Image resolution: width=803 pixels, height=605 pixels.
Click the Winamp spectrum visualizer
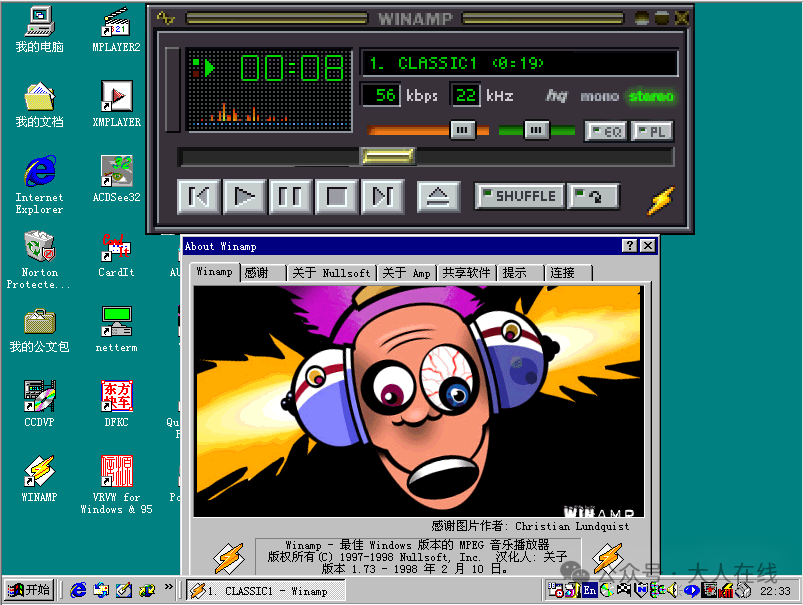click(269, 112)
